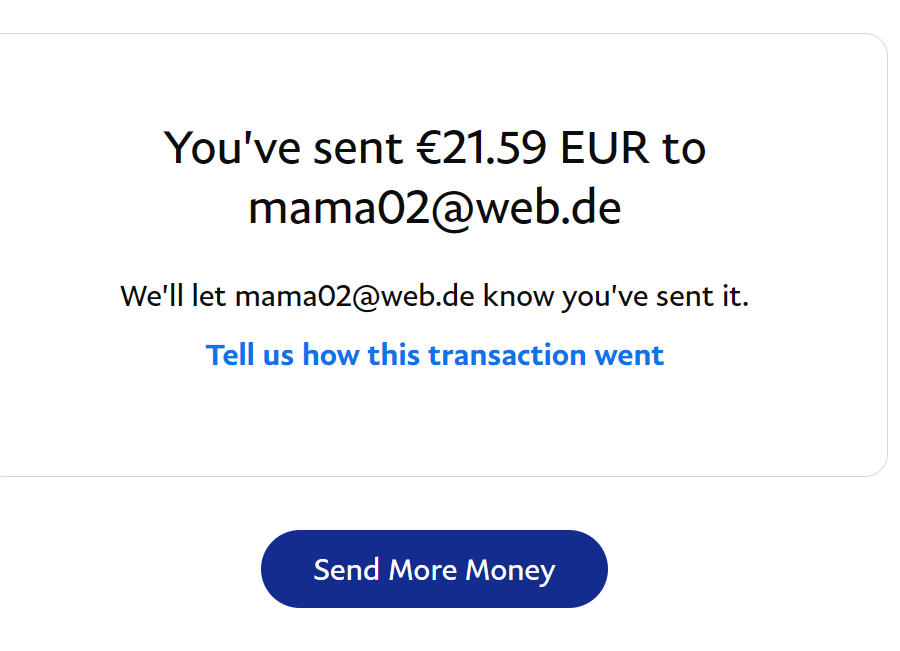The width and height of the screenshot is (900, 651).
Task: Open the Tell us how this transaction went link
Action: (434, 355)
